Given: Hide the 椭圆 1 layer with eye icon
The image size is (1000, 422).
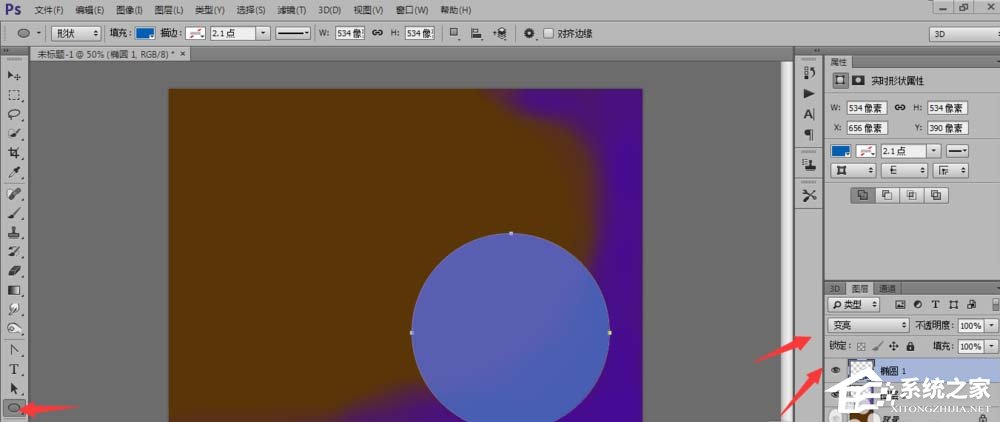Looking at the screenshot, I should tap(833, 370).
